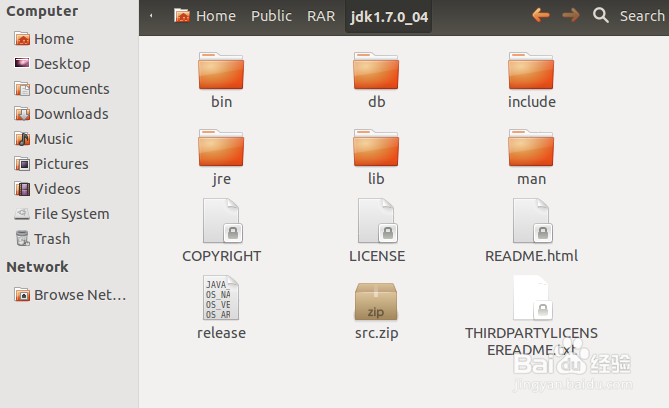669x408 pixels.
Task: Select the README.html file icon
Action: pyautogui.click(x=532, y=221)
